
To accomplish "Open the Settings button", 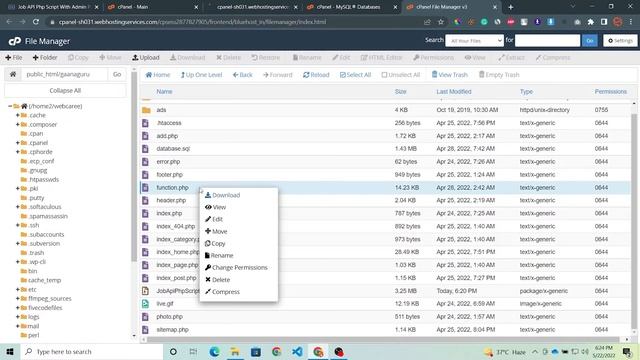I will point(620,41).
